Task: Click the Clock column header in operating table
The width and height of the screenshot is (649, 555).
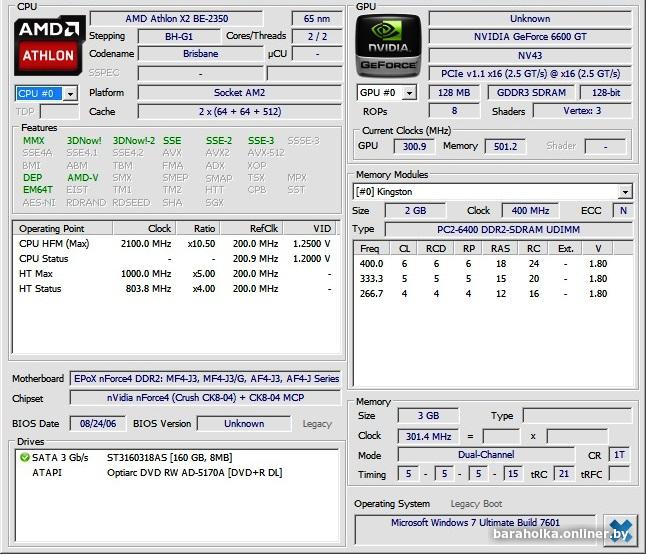Action: click(x=144, y=229)
